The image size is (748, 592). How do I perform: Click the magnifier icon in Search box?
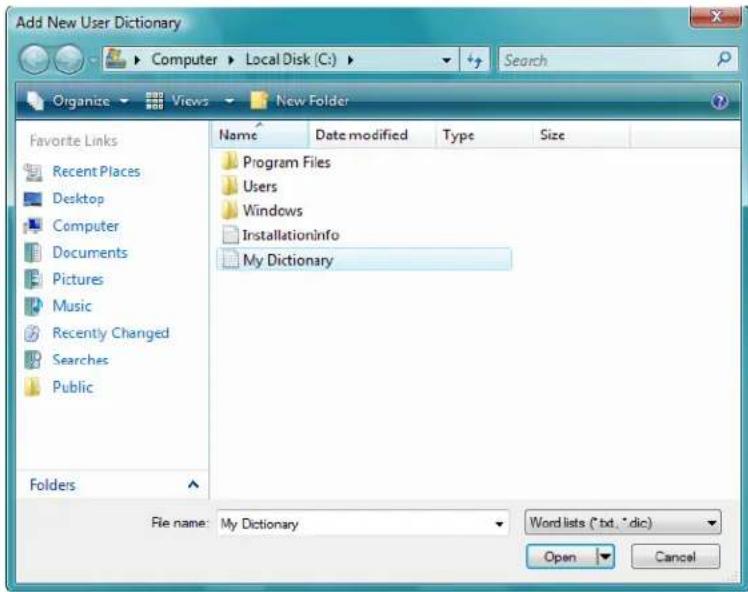click(x=724, y=59)
